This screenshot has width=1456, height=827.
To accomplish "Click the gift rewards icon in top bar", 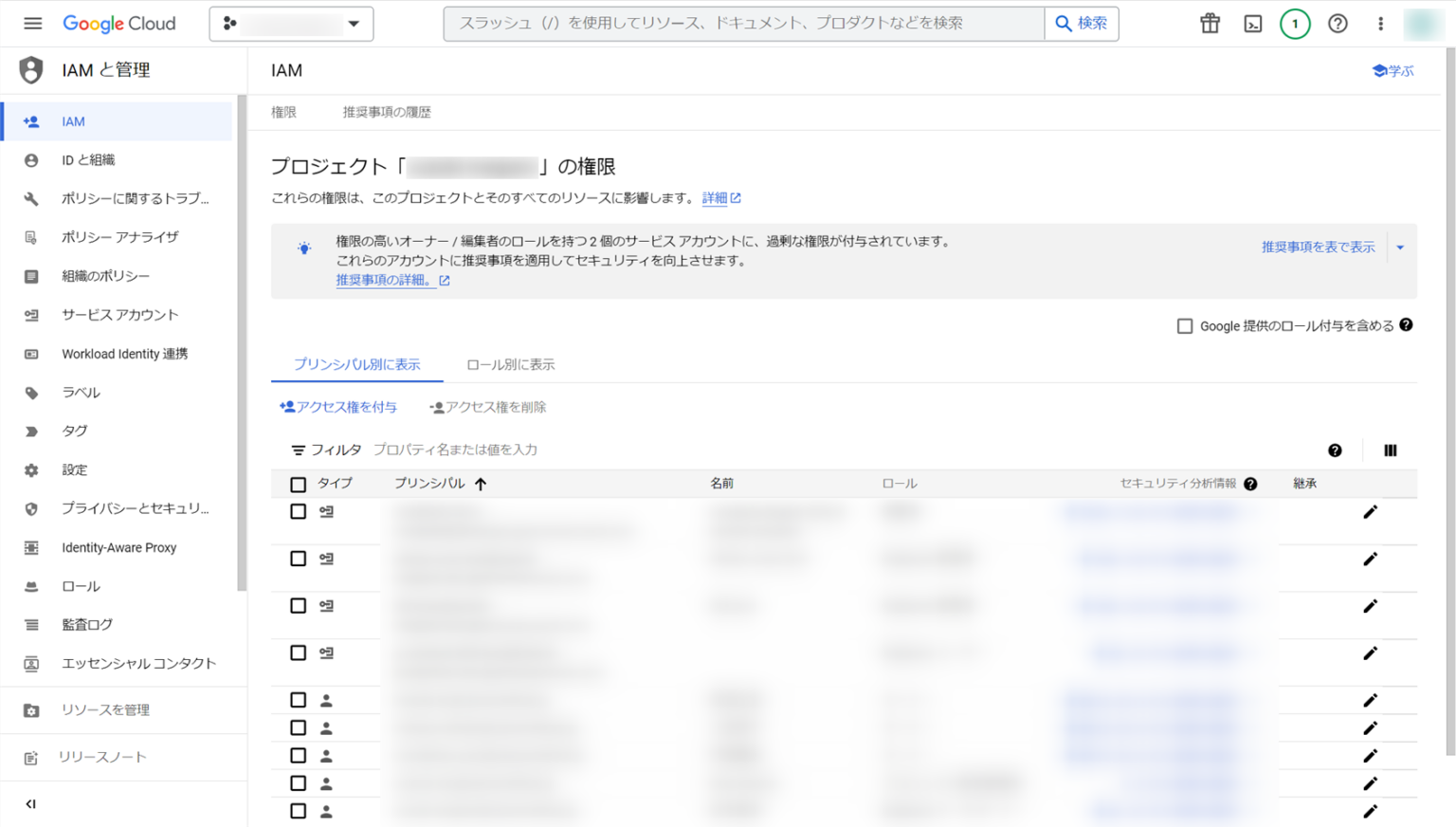I will [1210, 23].
